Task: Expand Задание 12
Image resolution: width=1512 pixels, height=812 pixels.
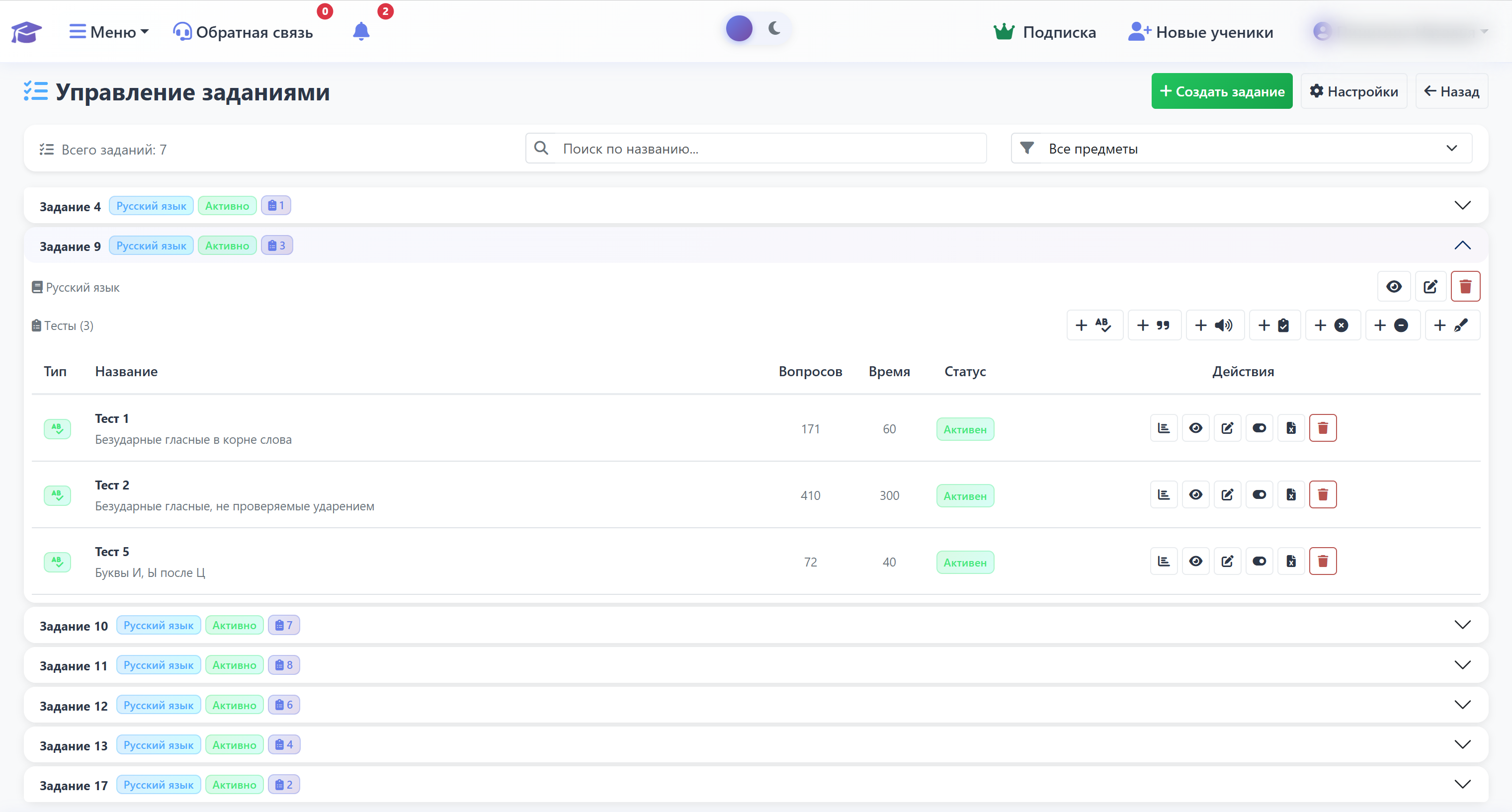Action: tap(756, 705)
